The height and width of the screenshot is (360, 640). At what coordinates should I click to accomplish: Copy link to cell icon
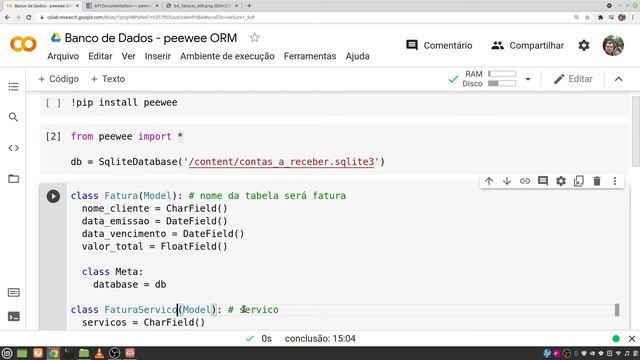(525, 181)
